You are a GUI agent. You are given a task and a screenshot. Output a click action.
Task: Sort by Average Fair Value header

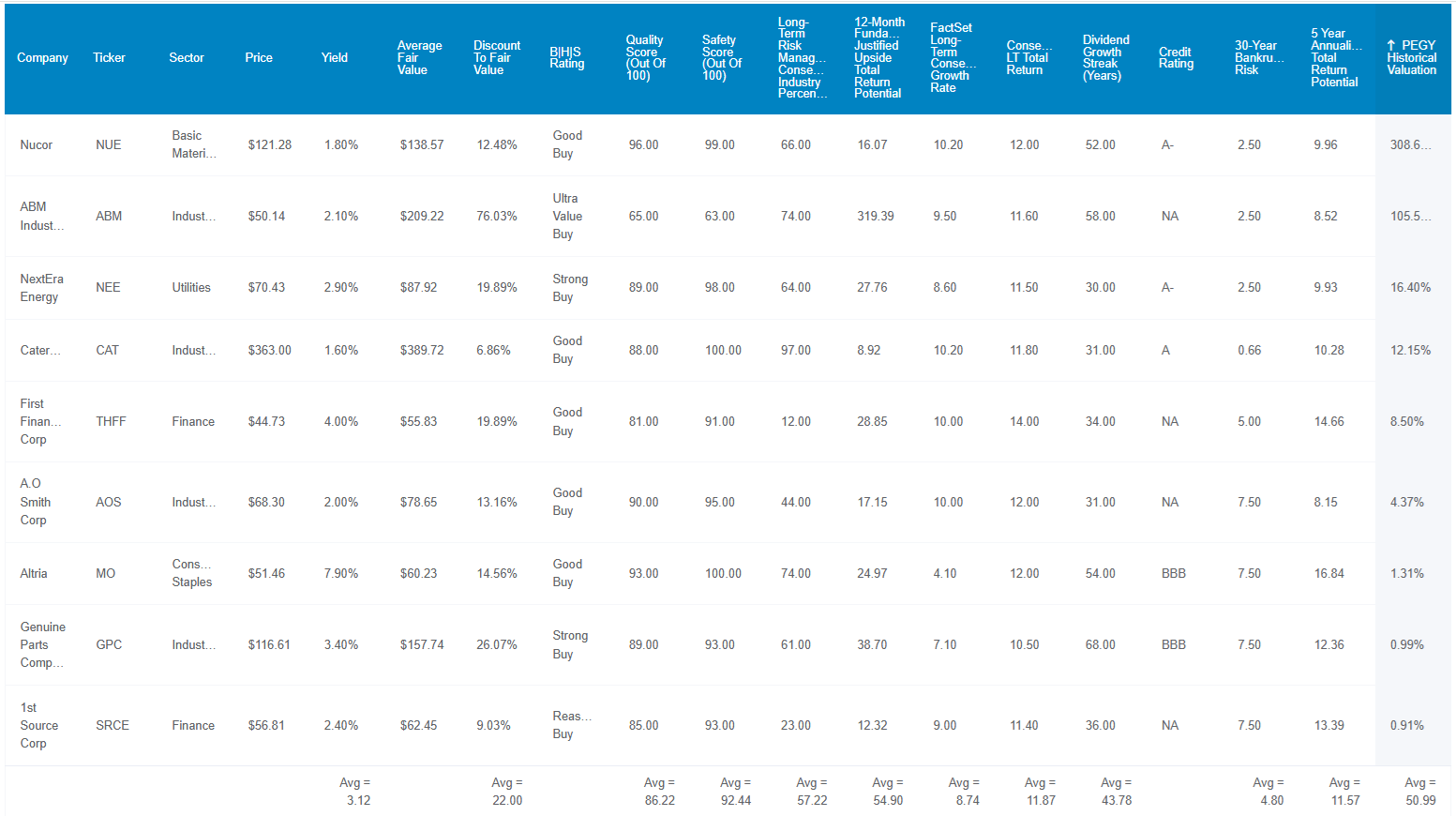tap(419, 58)
